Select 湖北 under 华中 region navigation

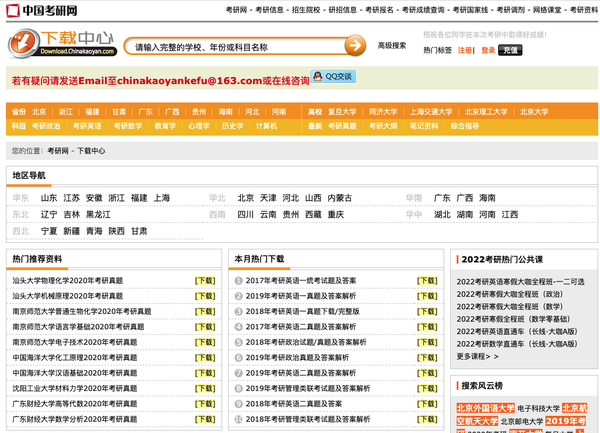pos(442,214)
